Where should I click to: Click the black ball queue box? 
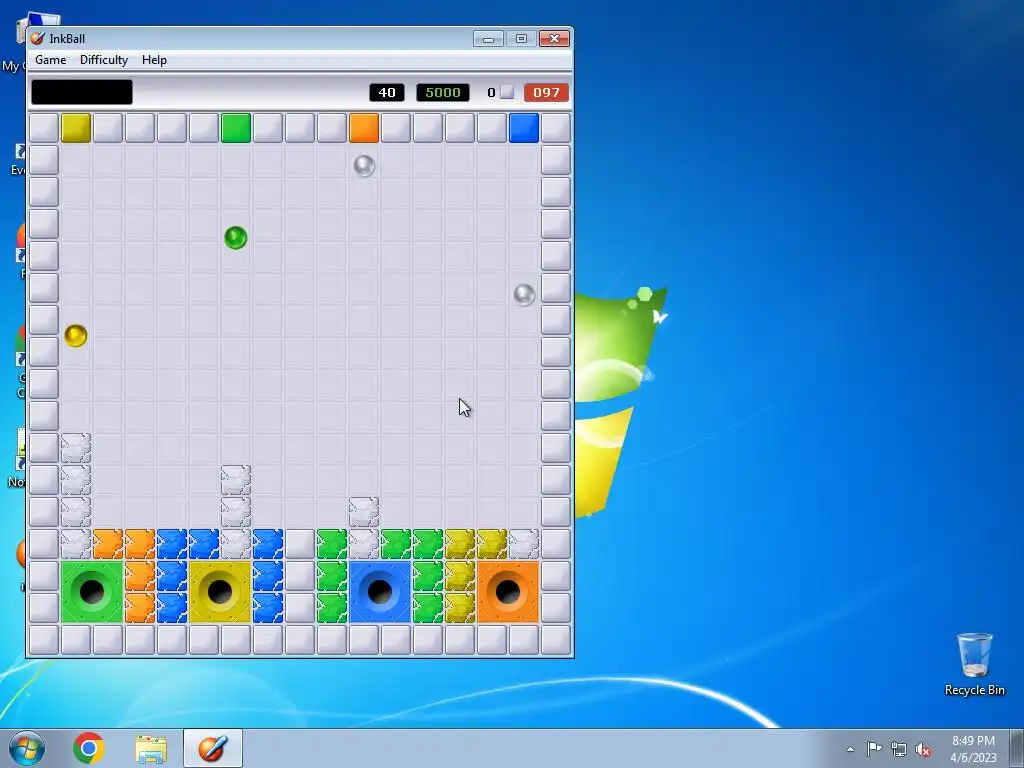pos(82,92)
